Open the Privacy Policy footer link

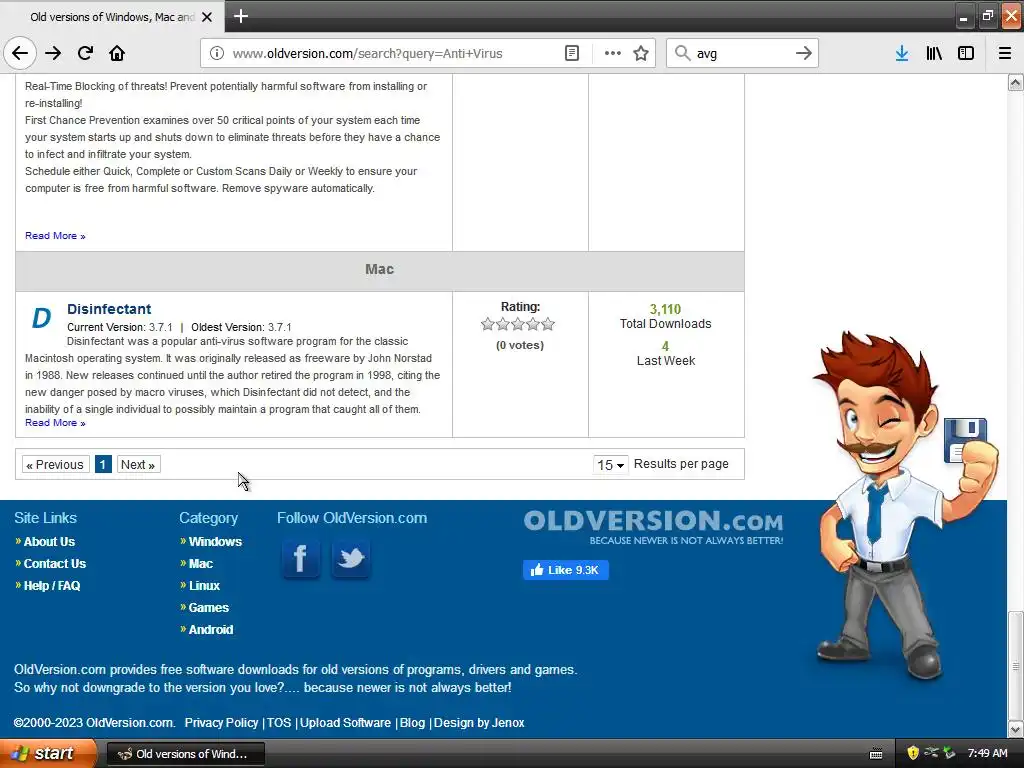(x=221, y=722)
